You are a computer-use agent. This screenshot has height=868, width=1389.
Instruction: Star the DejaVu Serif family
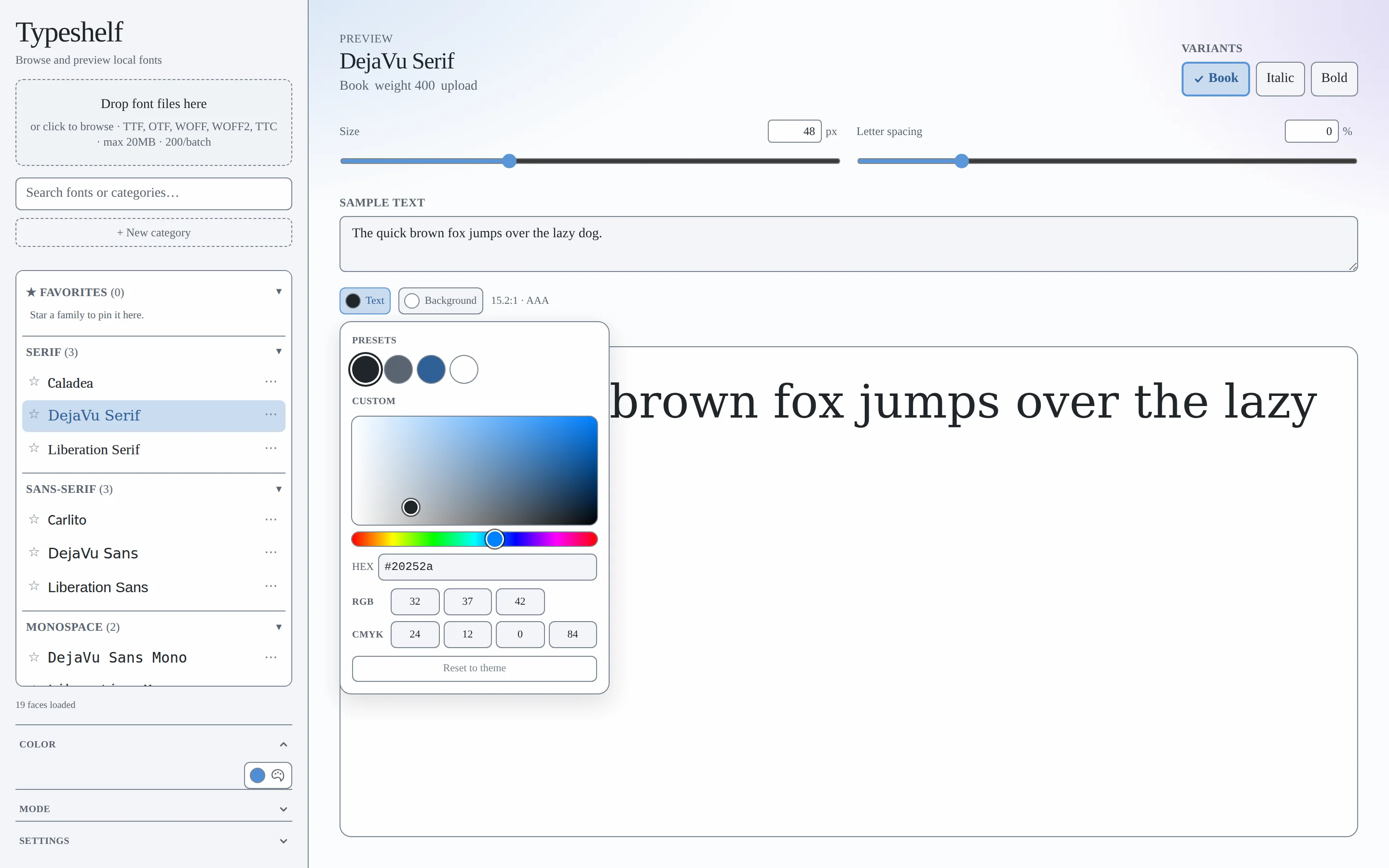[34, 415]
